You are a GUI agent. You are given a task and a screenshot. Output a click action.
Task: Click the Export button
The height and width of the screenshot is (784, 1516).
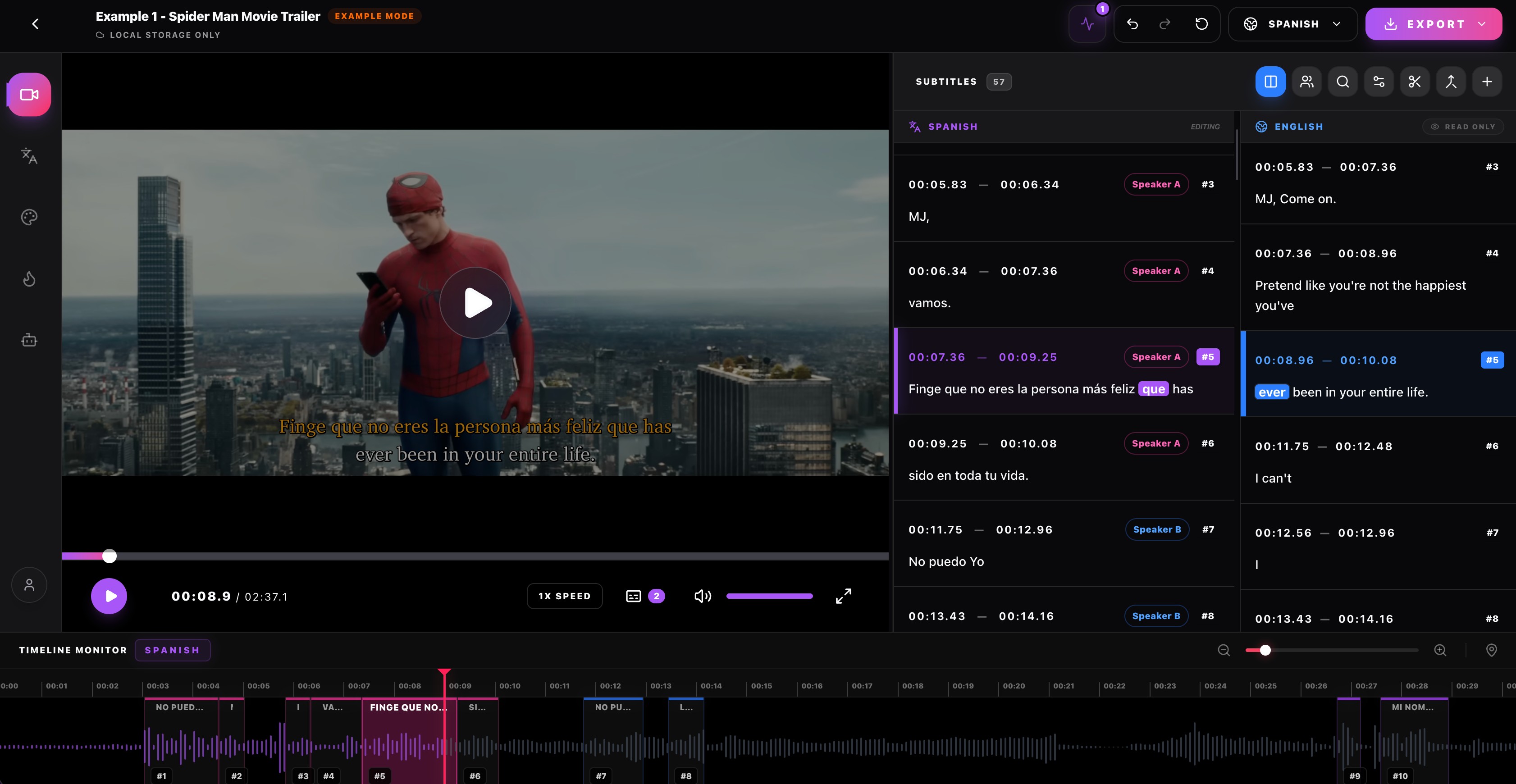click(x=1429, y=23)
